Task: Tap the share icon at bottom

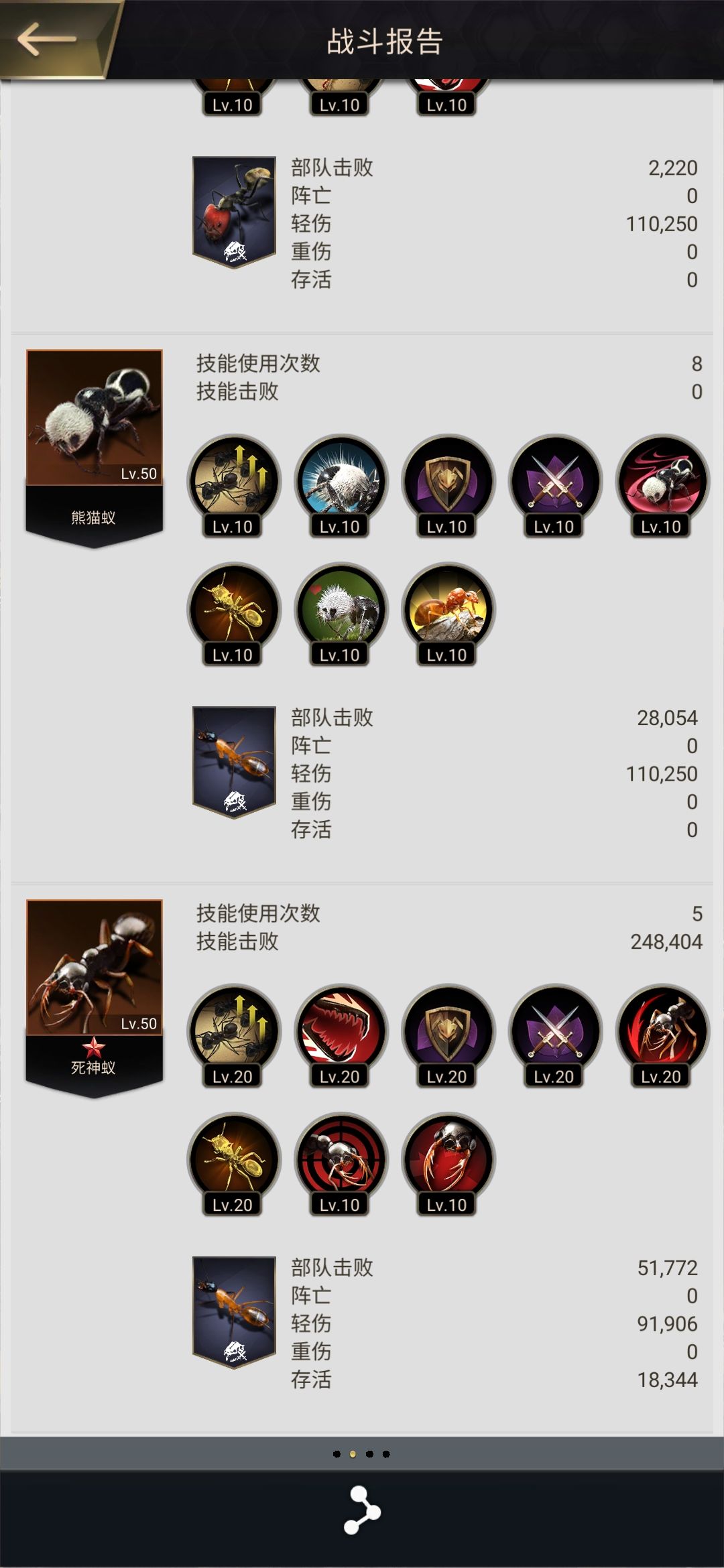Action: coord(362,1510)
